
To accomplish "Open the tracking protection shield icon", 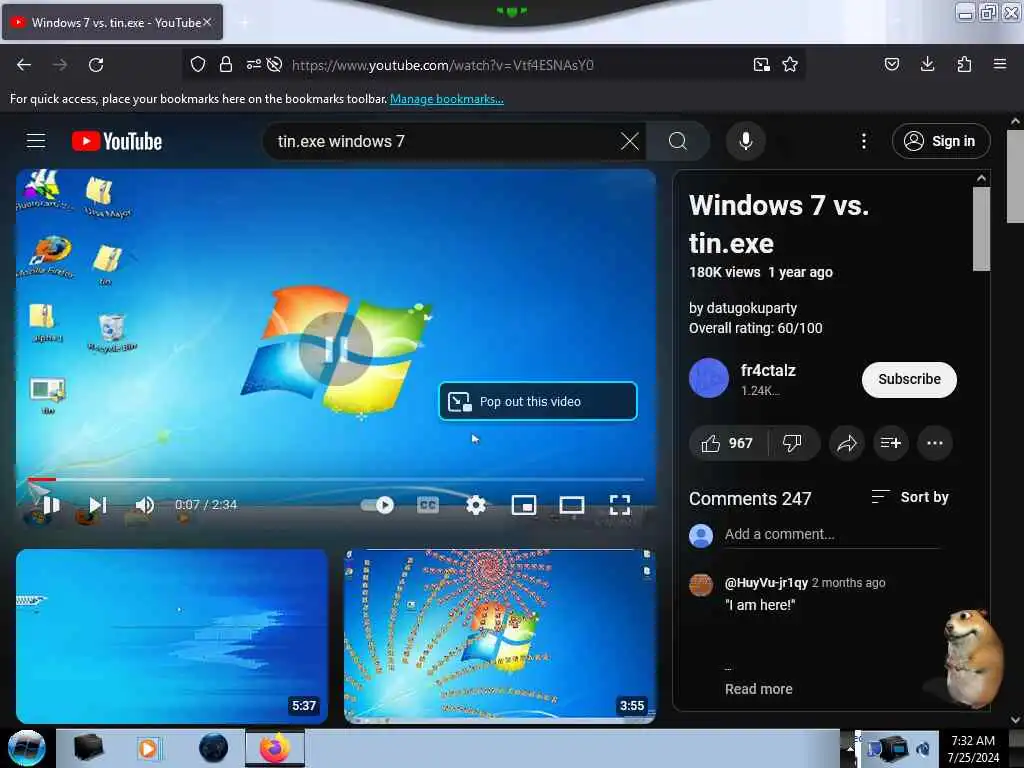I will [x=198, y=64].
